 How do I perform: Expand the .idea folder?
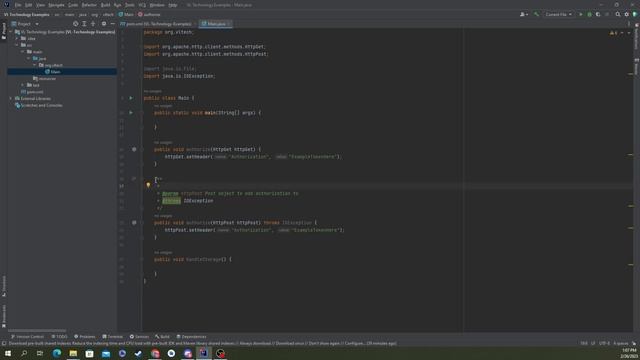(17, 38)
